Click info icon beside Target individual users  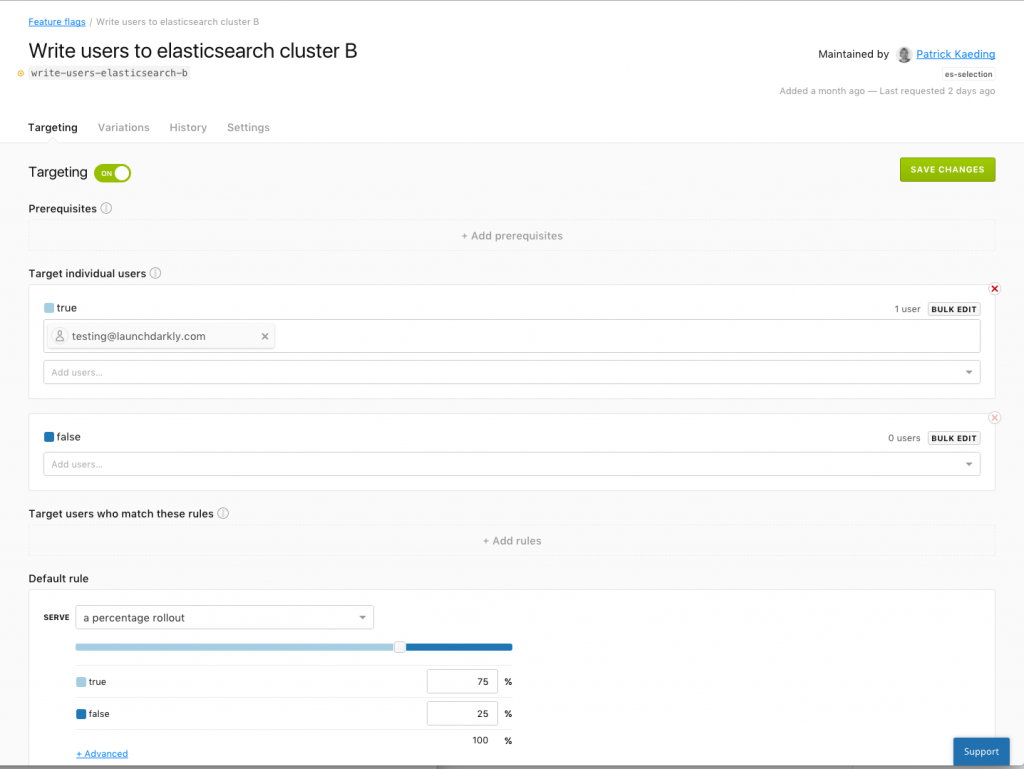coord(155,273)
